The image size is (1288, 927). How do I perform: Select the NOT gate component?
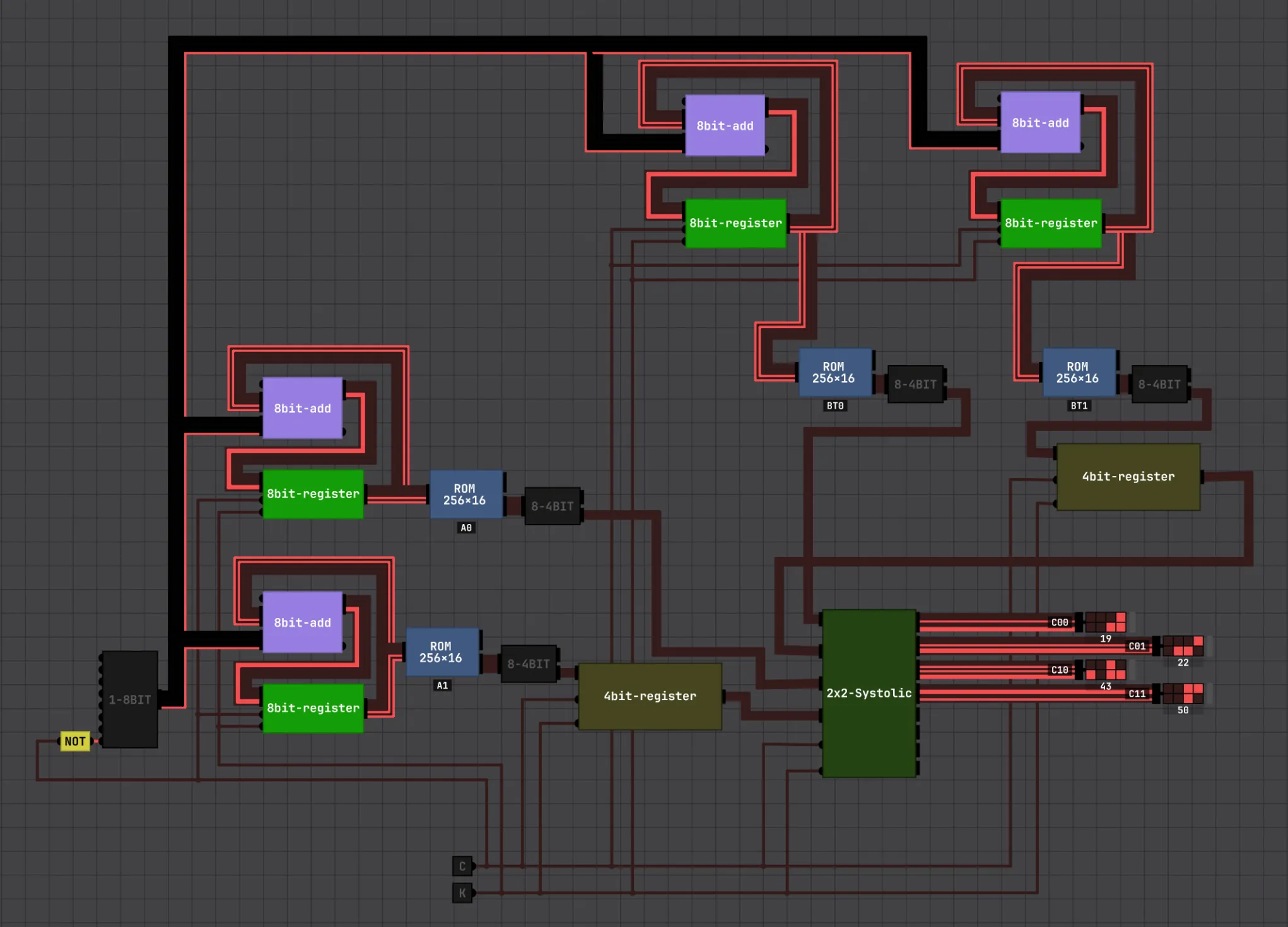(75, 742)
